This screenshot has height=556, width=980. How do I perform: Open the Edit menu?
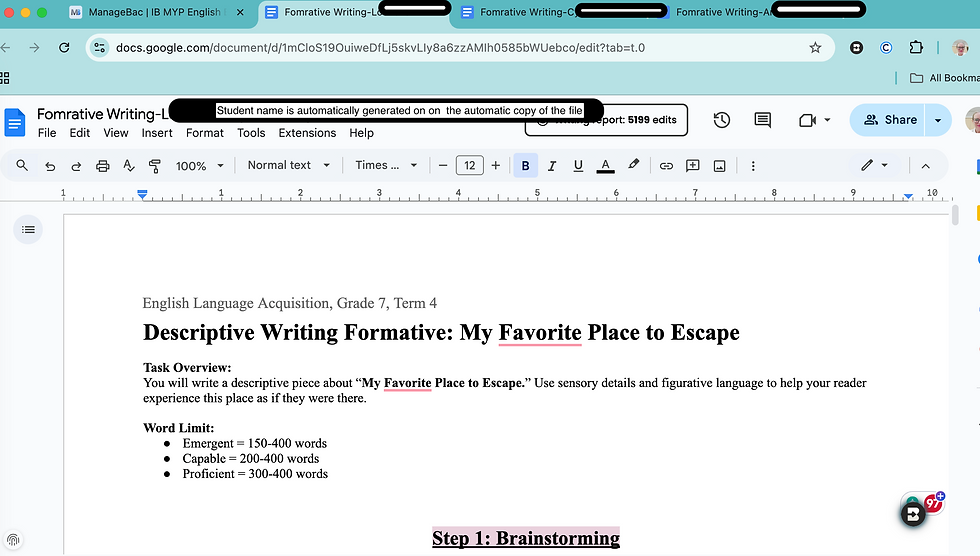pyautogui.click(x=79, y=132)
